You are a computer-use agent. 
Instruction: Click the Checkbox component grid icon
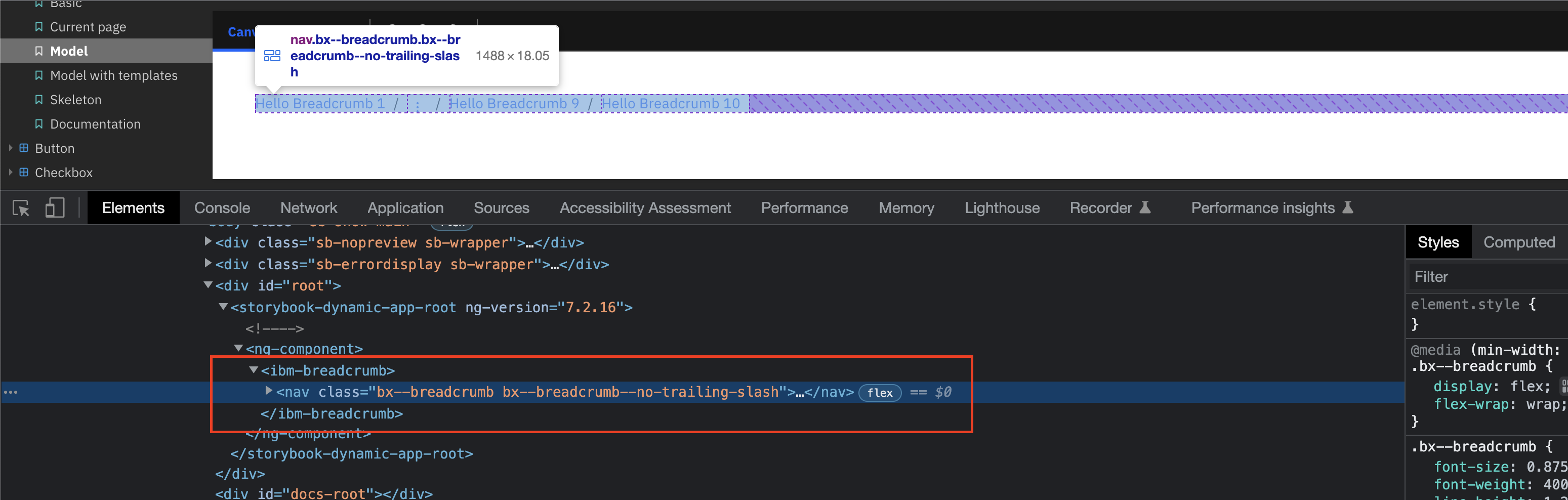(x=24, y=172)
